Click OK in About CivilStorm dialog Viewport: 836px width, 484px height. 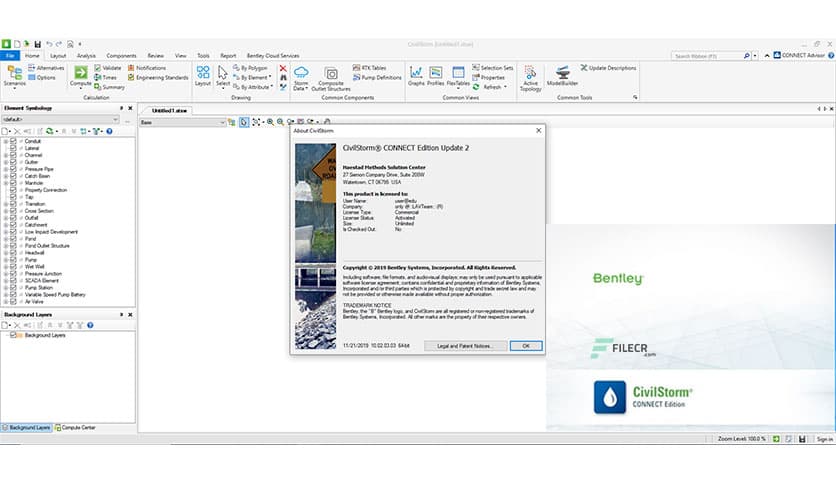pos(526,346)
